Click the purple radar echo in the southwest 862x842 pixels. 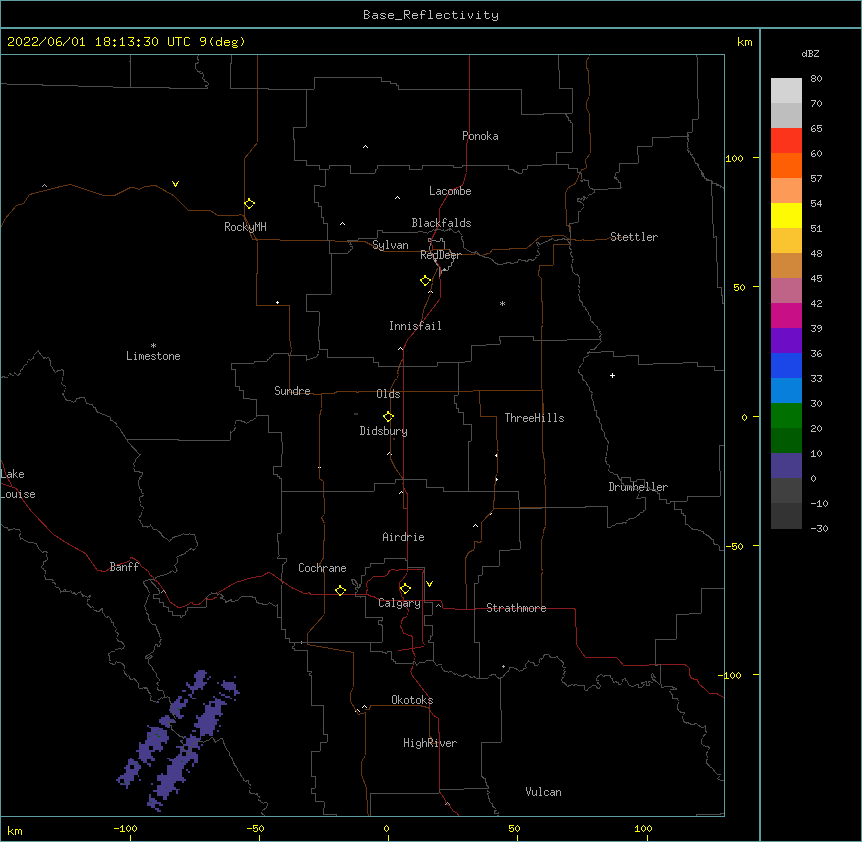pyautogui.click(x=179, y=739)
